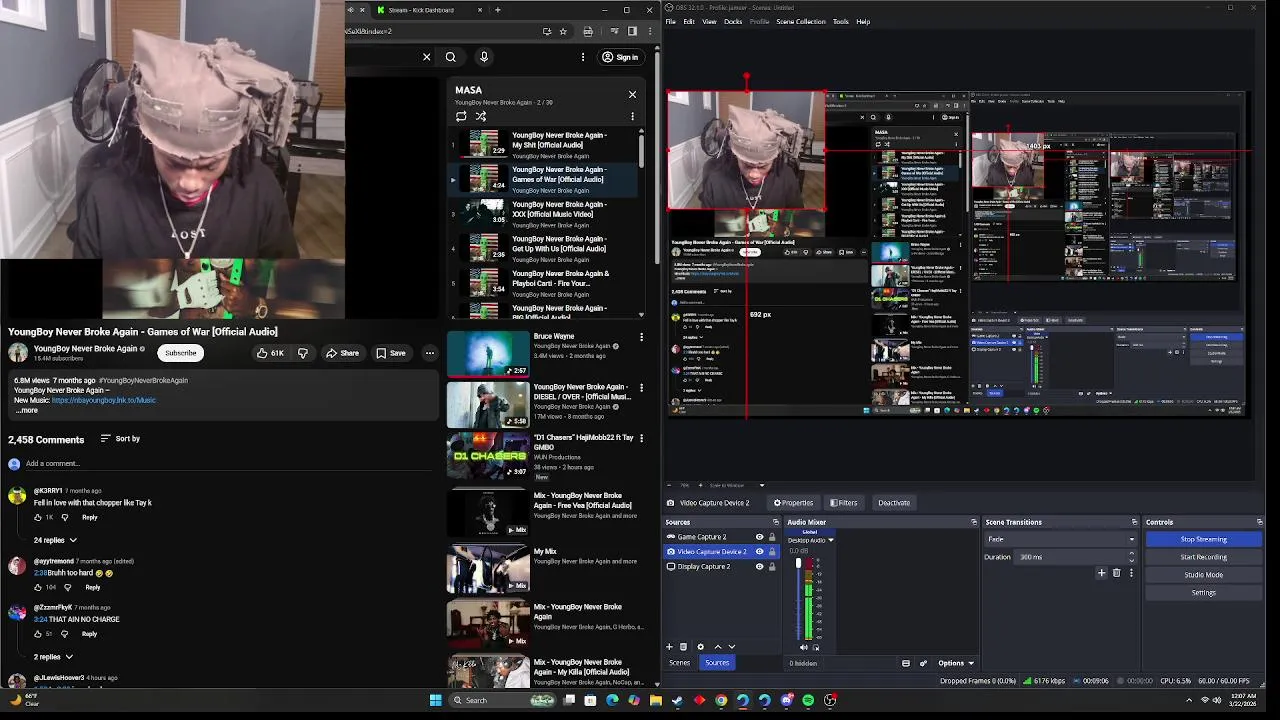Open more actions menu beside Save button
The height and width of the screenshot is (720, 1280).
430,353
